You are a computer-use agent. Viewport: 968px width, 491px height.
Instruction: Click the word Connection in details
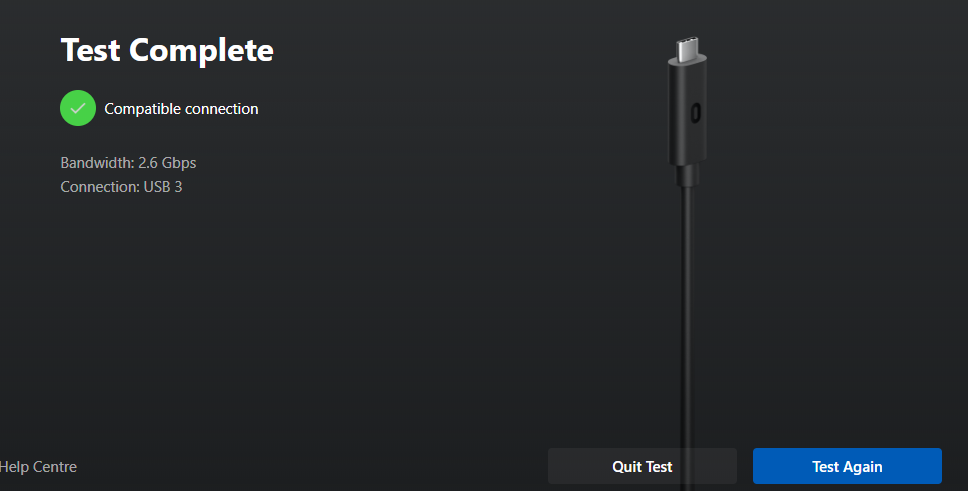[x=98, y=187]
